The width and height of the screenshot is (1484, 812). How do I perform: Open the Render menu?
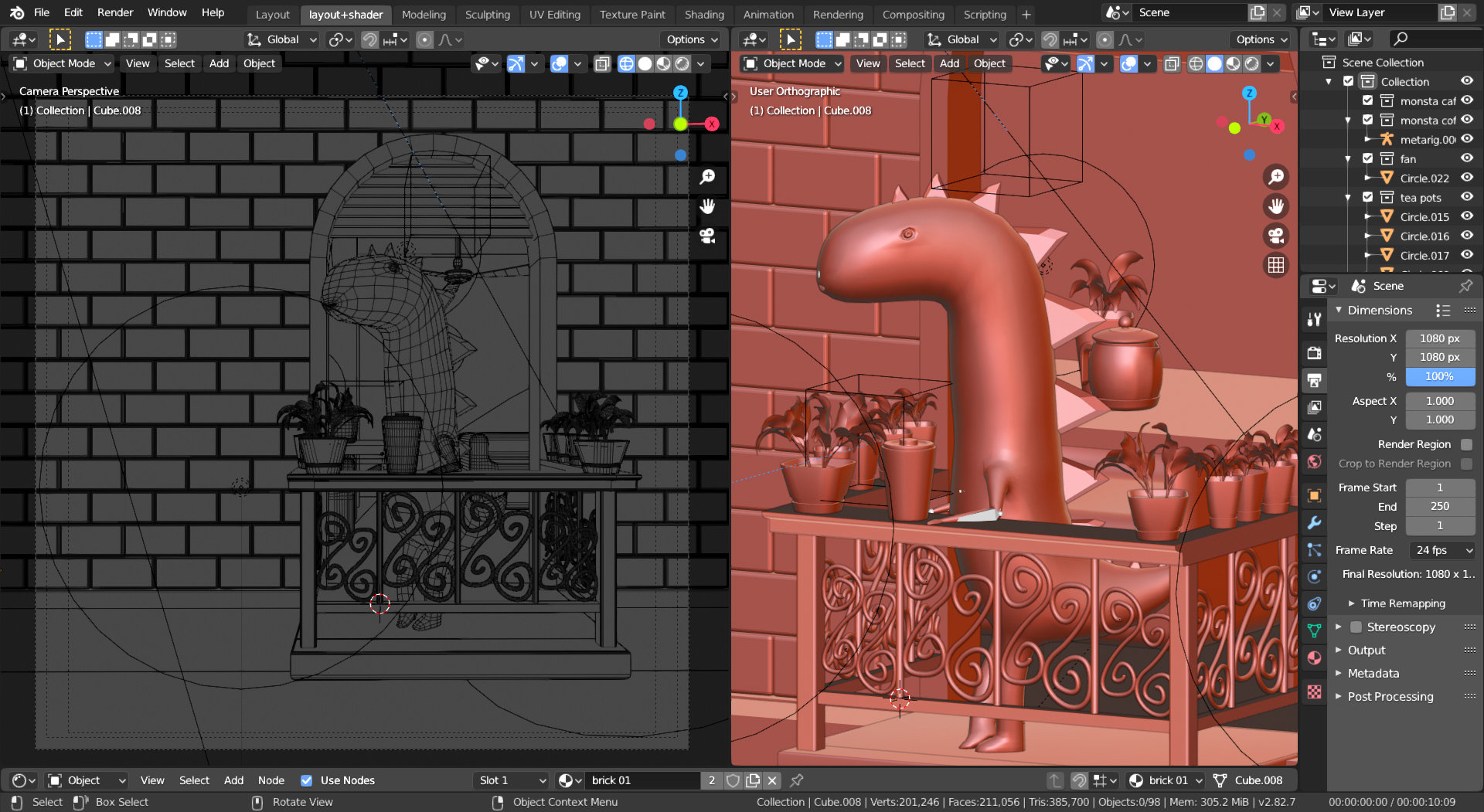pyautogui.click(x=115, y=12)
